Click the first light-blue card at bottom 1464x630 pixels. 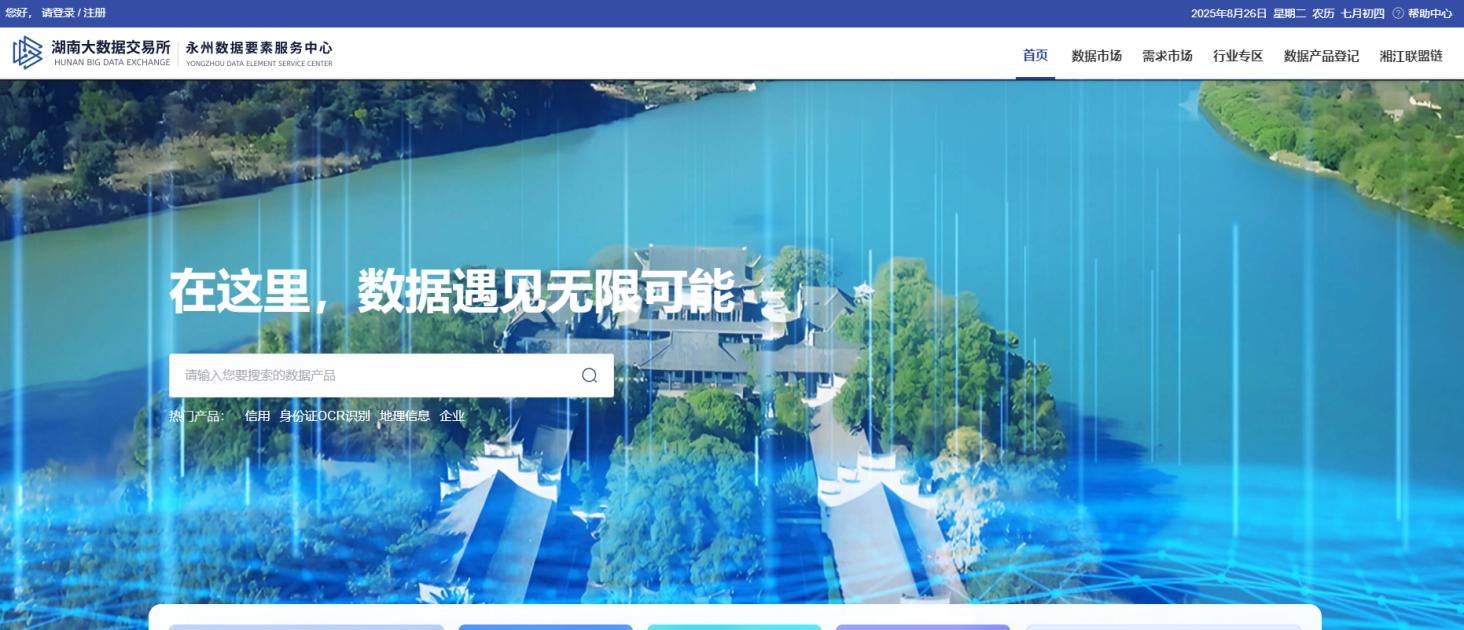coord(306,626)
